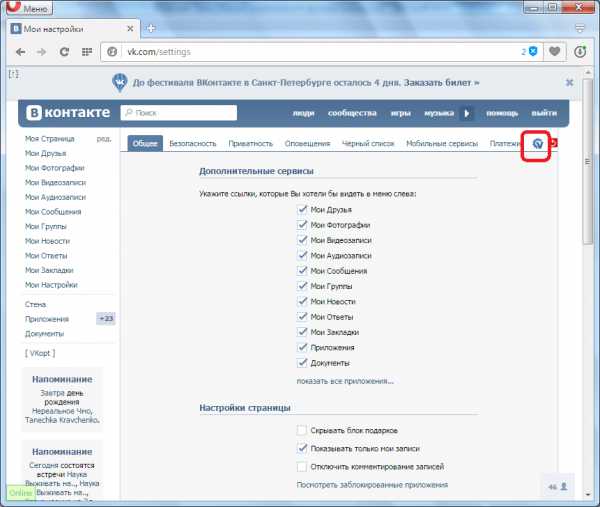600x507 pixels.
Task: Reload the vk.com settings page
Action: [x=64, y=52]
